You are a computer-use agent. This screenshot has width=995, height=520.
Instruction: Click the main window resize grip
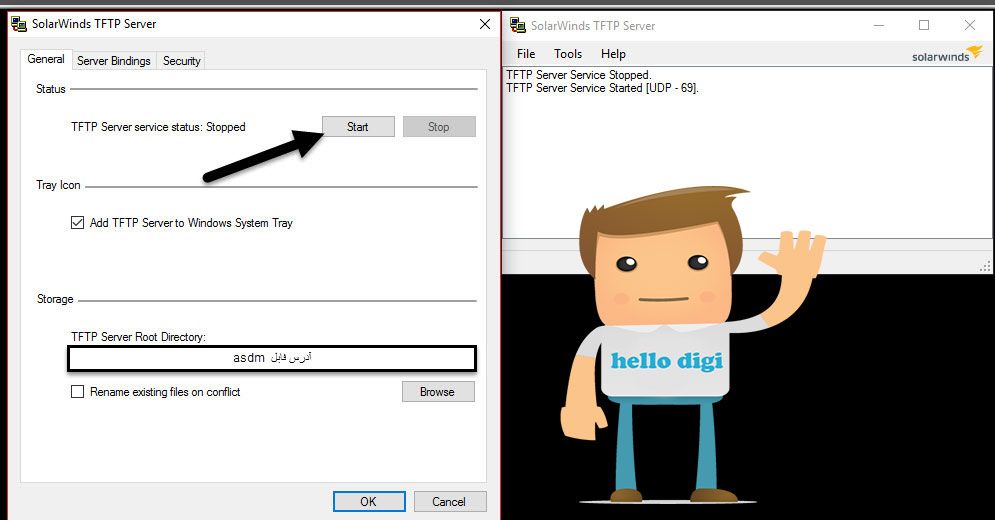(x=985, y=267)
